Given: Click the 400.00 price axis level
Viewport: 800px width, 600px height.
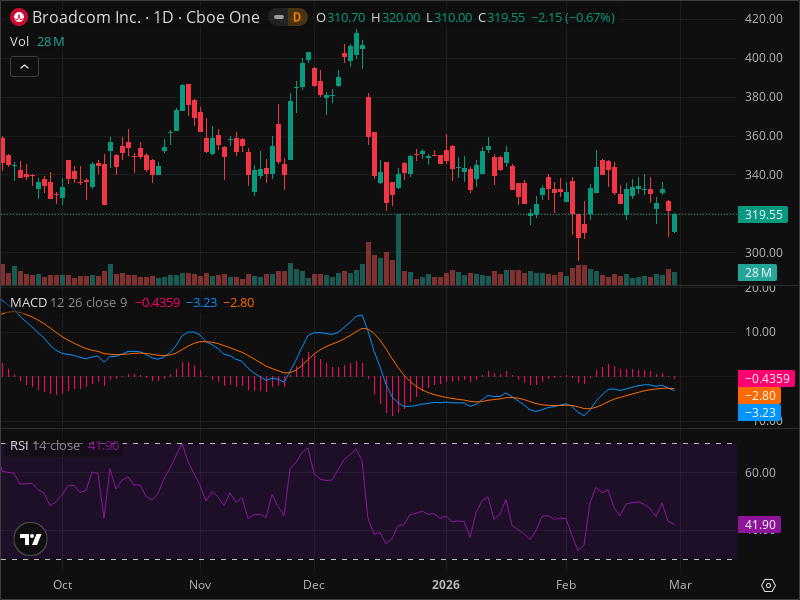Looking at the screenshot, I should [x=763, y=58].
